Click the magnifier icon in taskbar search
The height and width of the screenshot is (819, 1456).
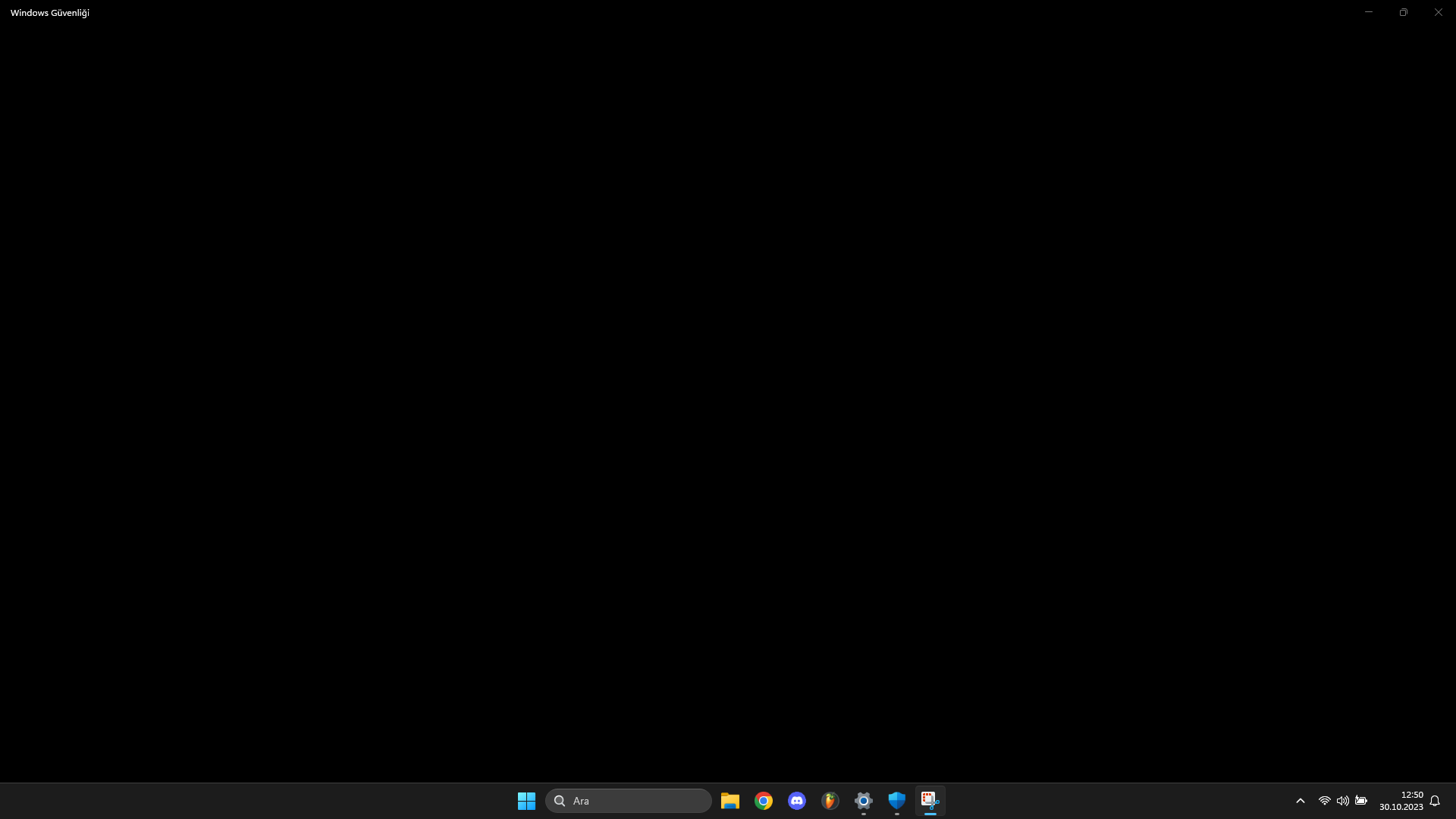tap(560, 801)
